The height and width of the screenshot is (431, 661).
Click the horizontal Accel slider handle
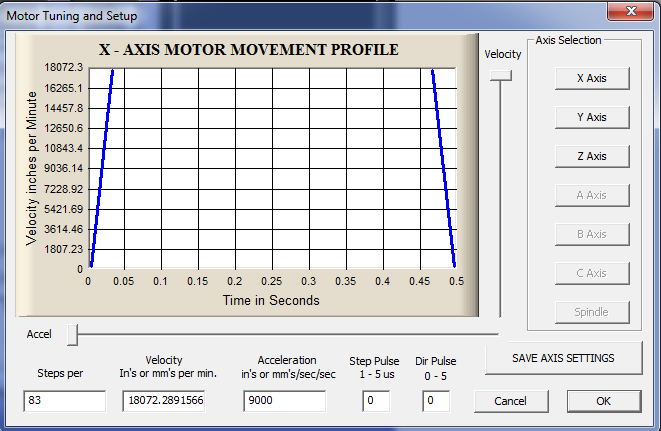coord(73,335)
